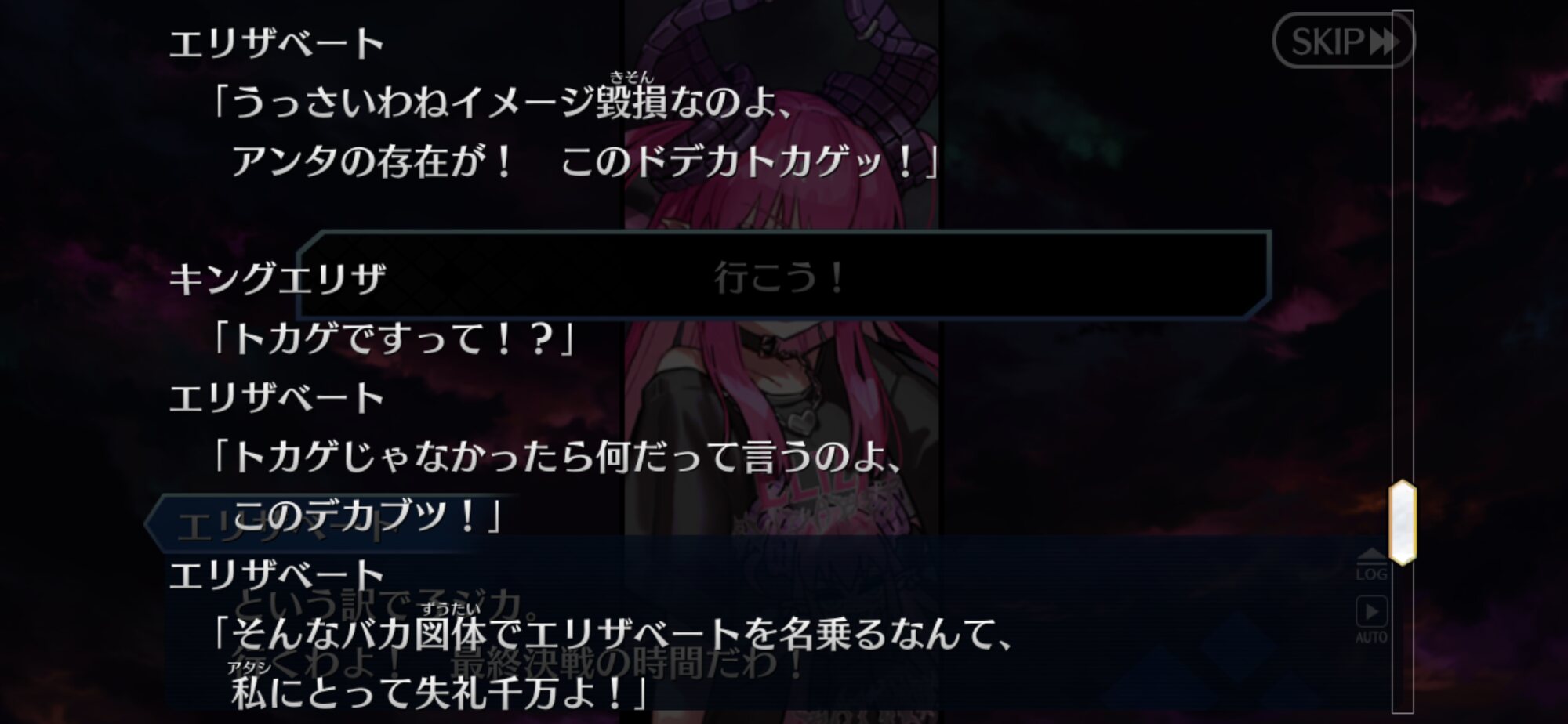The height and width of the screenshot is (724, 1568).
Task: Click scrollbar track below the thumb
Action: point(1403,639)
